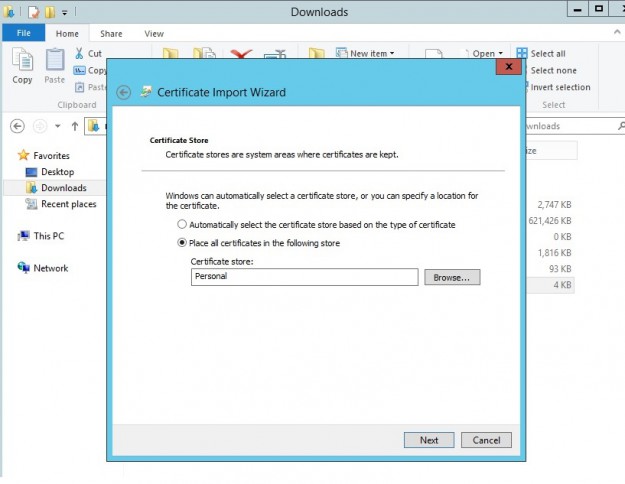Switch to the View ribbon tab
The image size is (625, 484).
(154, 33)
